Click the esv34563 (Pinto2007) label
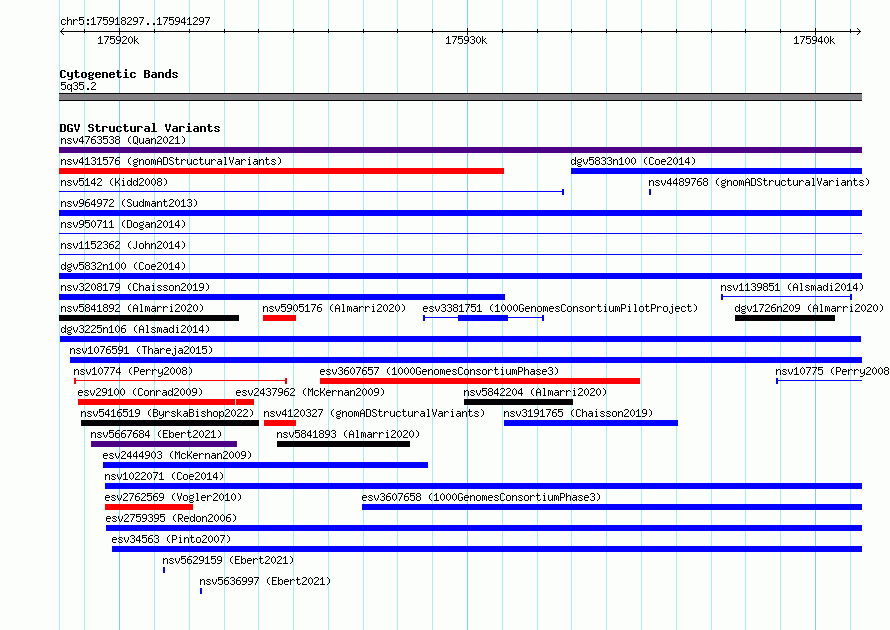 [x=171, y=539]
